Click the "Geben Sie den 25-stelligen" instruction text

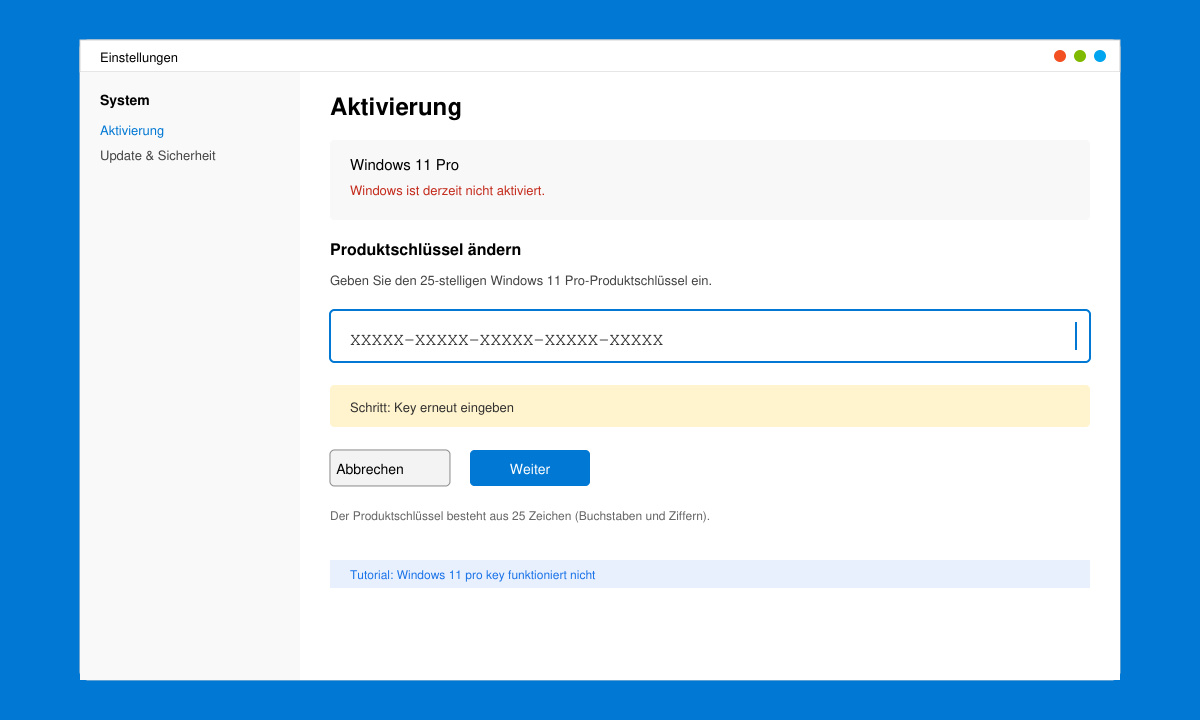click(521, 281)
